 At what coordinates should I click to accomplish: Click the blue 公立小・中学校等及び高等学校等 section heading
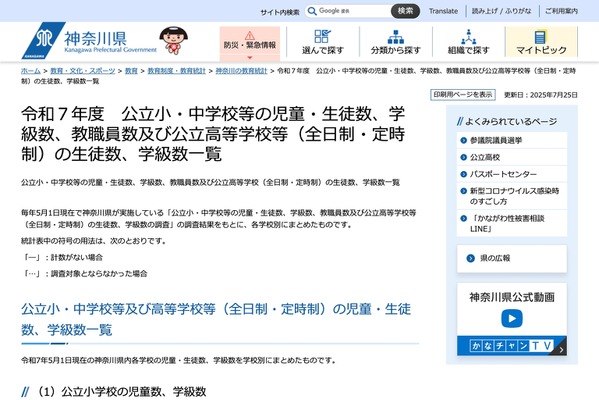[x=216, y=319]
